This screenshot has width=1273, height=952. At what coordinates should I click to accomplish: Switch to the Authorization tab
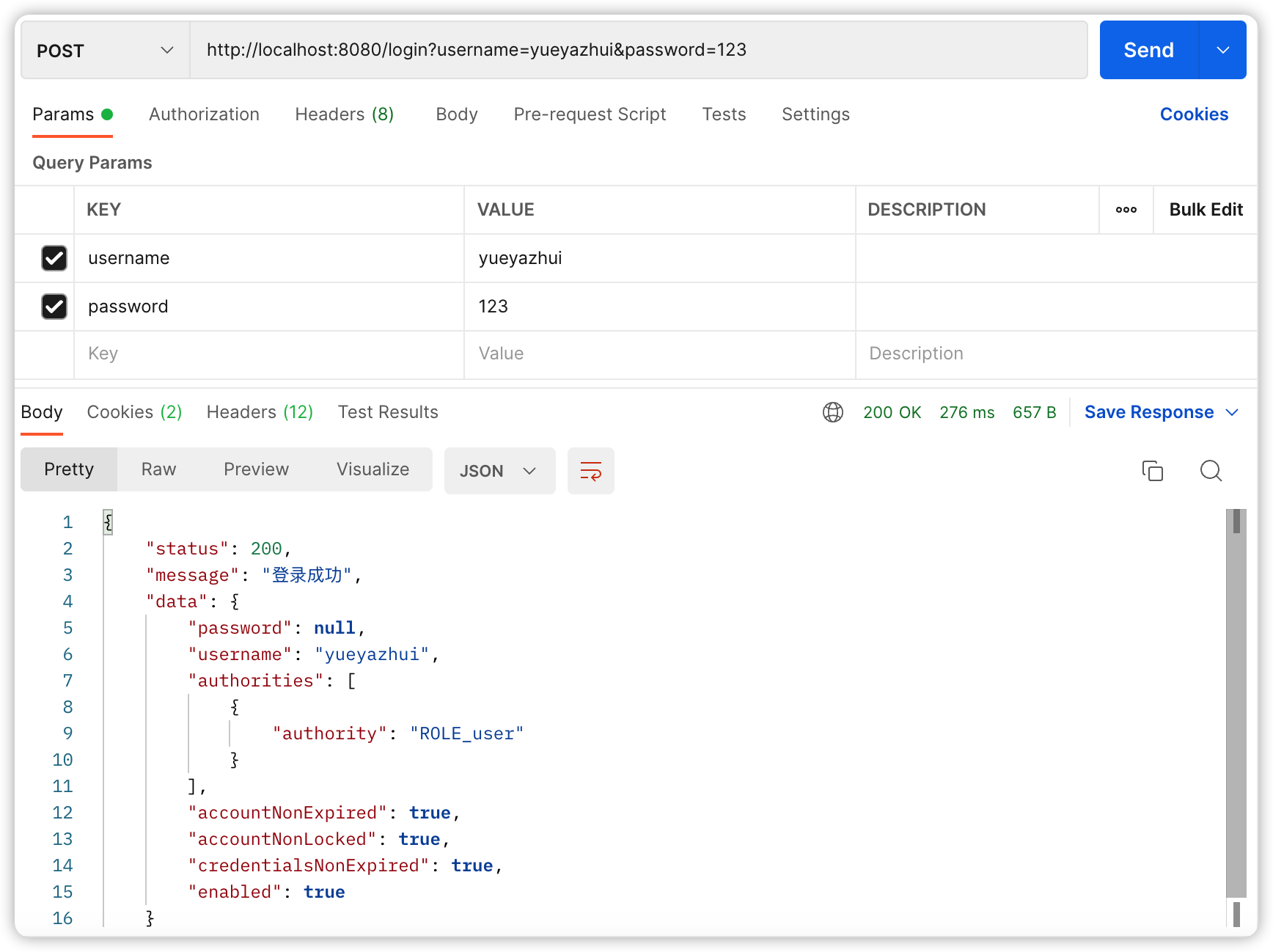pyautogui.click(x=204, y=114)
